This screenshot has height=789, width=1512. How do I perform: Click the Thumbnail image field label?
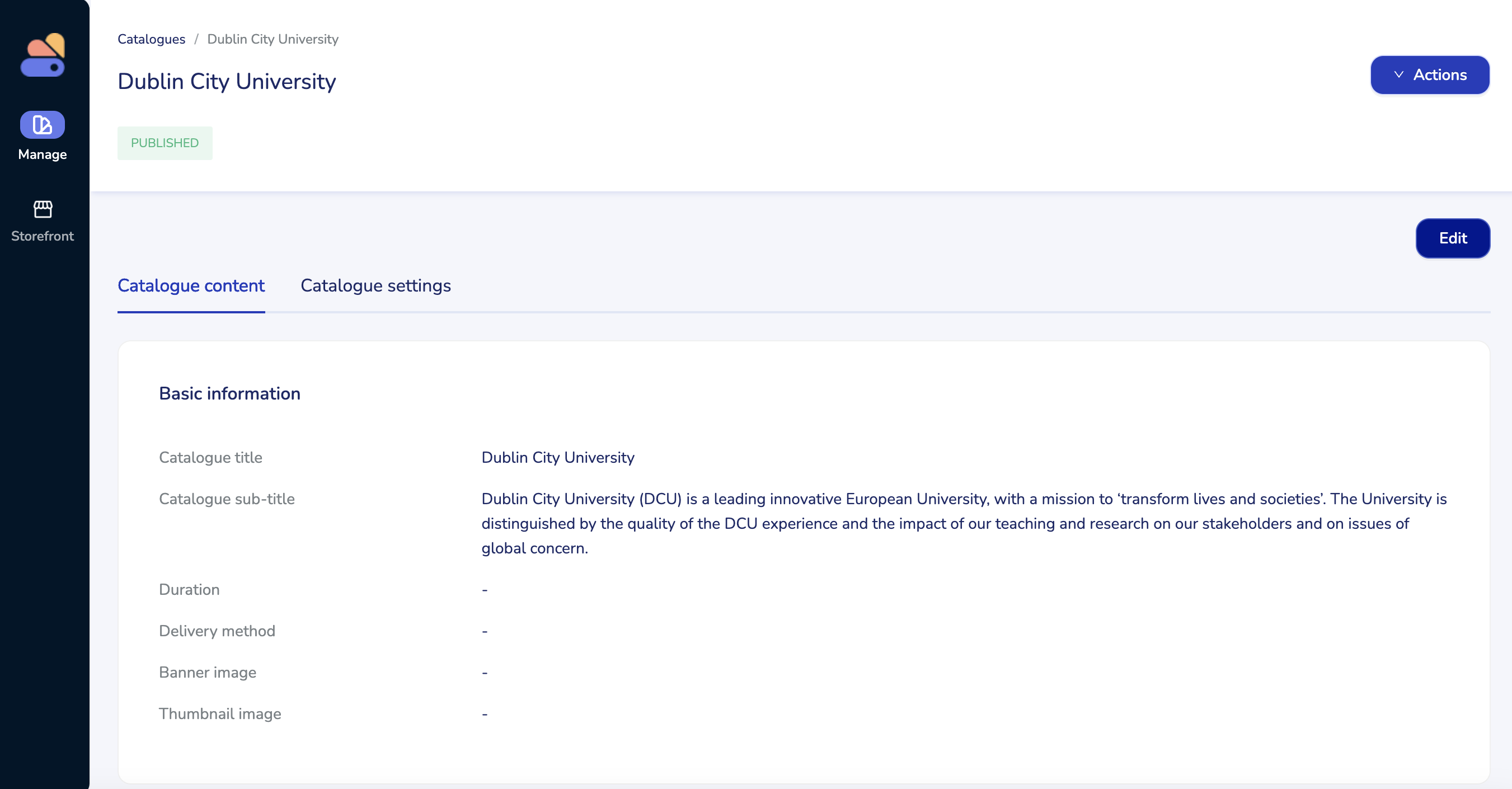point(219,713)
